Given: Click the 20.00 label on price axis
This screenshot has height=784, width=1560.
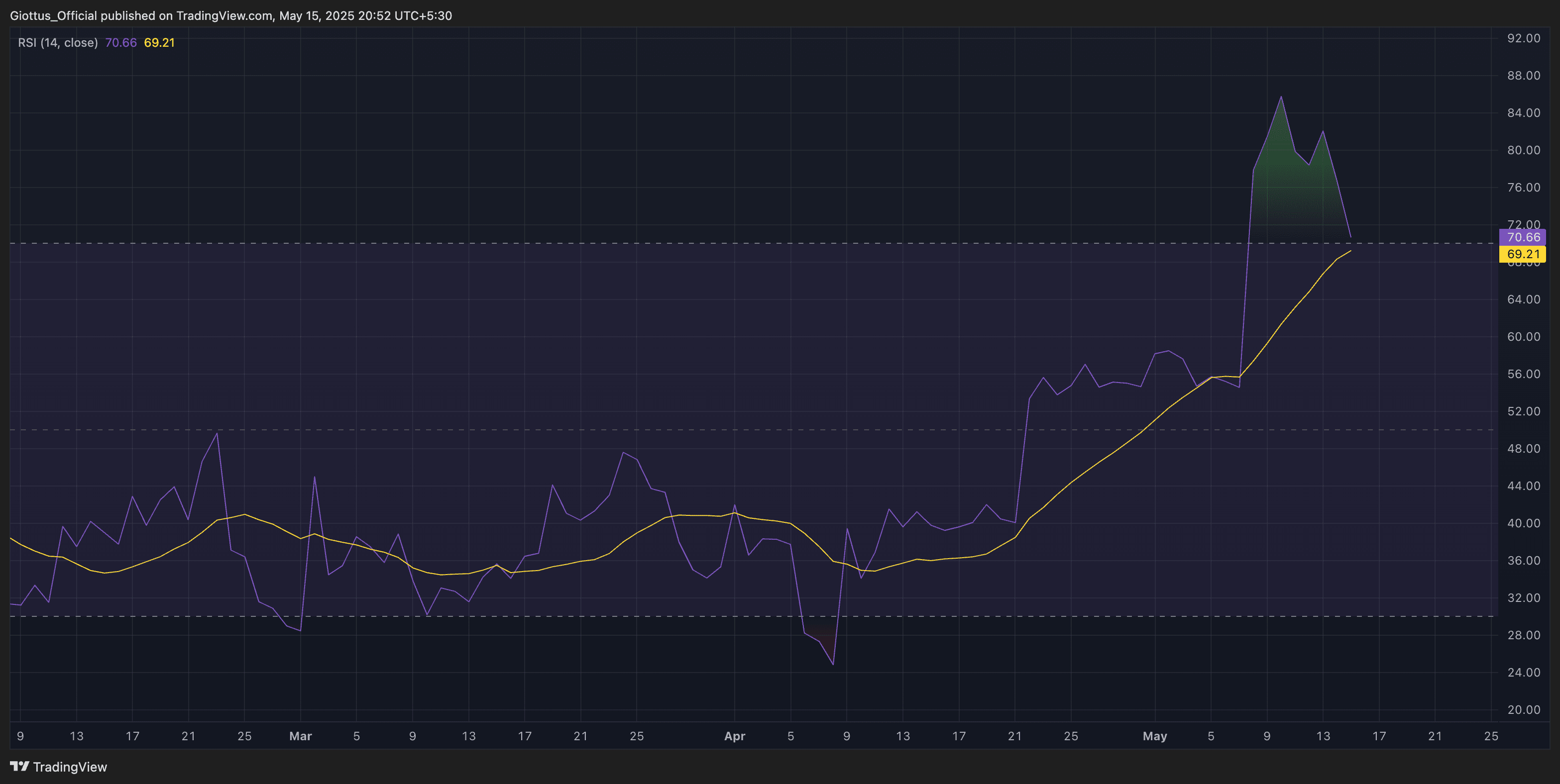Looking at the screenshot, I should pos(1523,709).
